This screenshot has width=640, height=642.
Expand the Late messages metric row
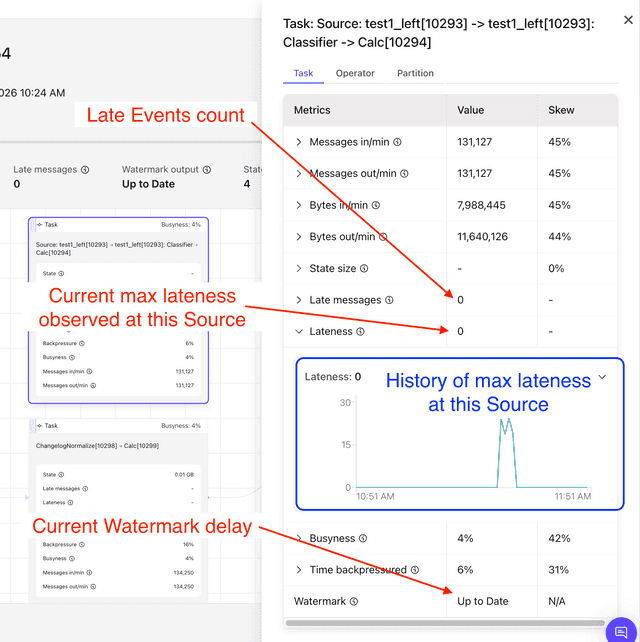pos(299,300)
